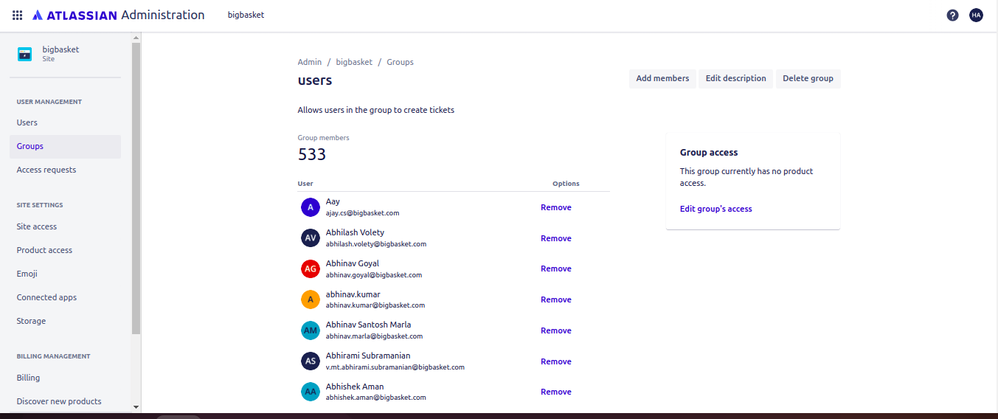Click Groups breadcrumb link
The image size is (998, 419).
pyautogui.click(x=400, y=62)
